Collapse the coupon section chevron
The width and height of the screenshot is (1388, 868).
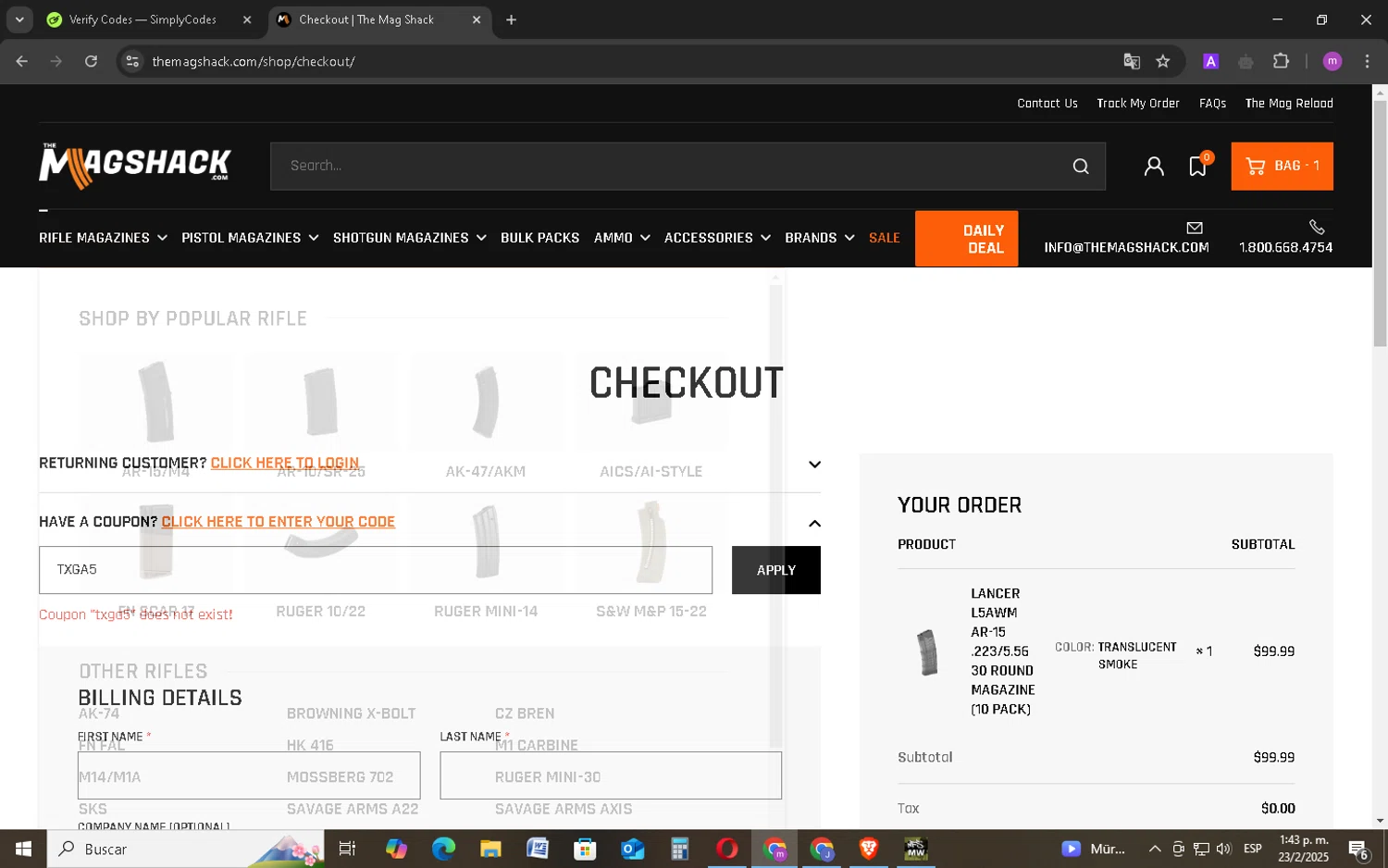pyautogui.click(x=814, y=524)
